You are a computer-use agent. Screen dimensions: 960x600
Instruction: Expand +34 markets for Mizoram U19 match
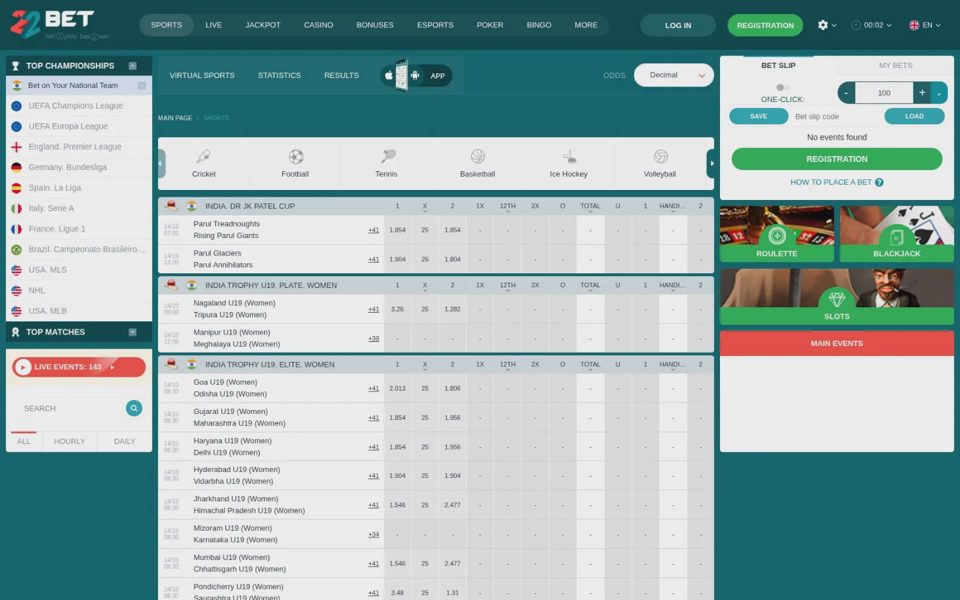click(x=373, y=534)
